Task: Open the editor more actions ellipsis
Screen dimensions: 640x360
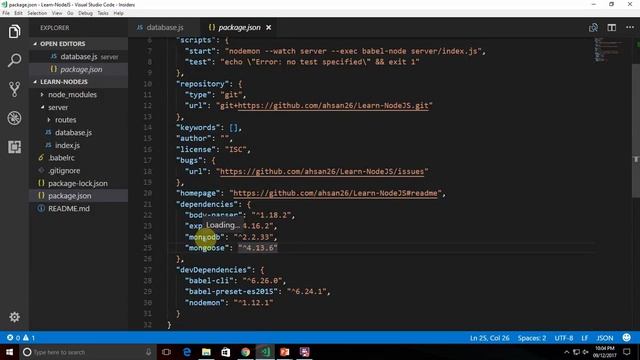Action: (x=630, y=27)
